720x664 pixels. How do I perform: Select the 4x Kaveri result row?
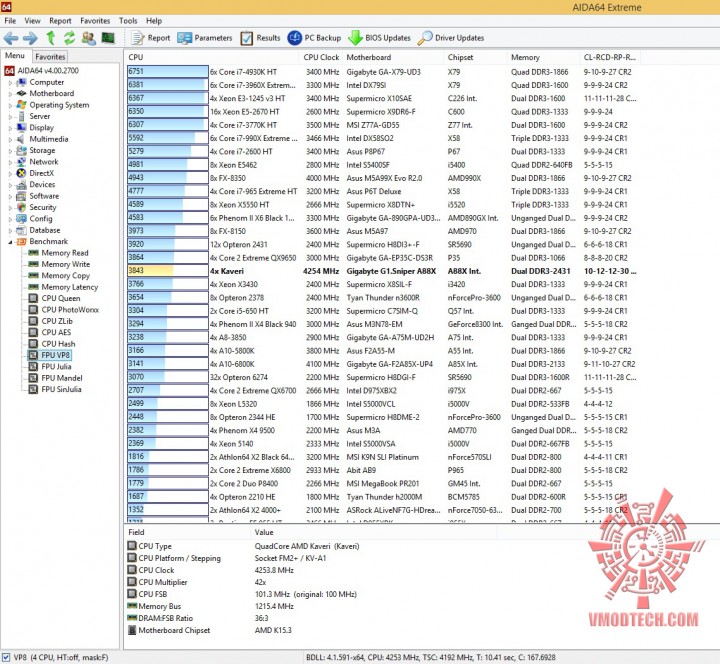point(382,271)
